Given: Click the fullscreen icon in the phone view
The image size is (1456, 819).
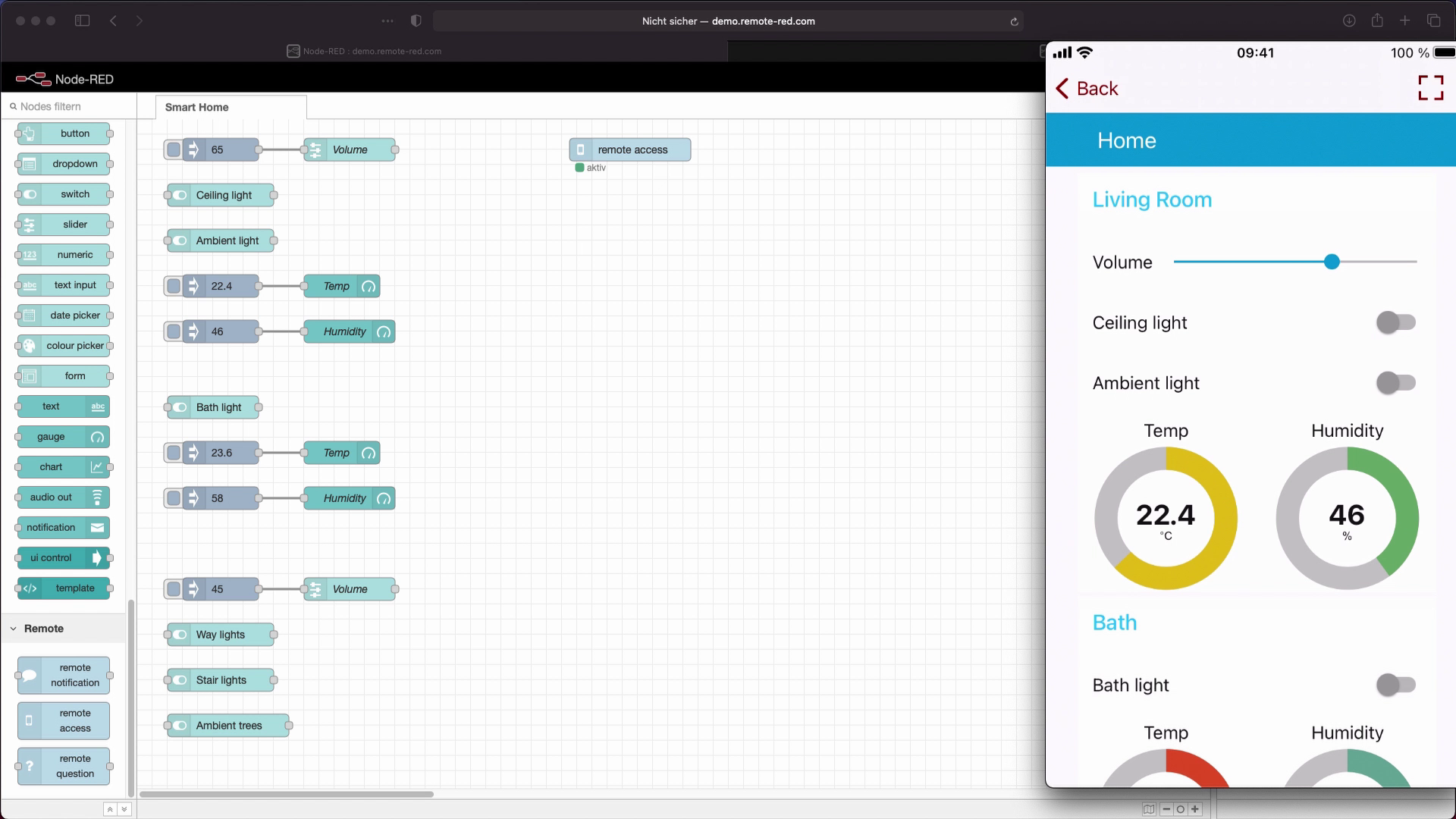Looking at the screenshot, I should point(1430,88).
